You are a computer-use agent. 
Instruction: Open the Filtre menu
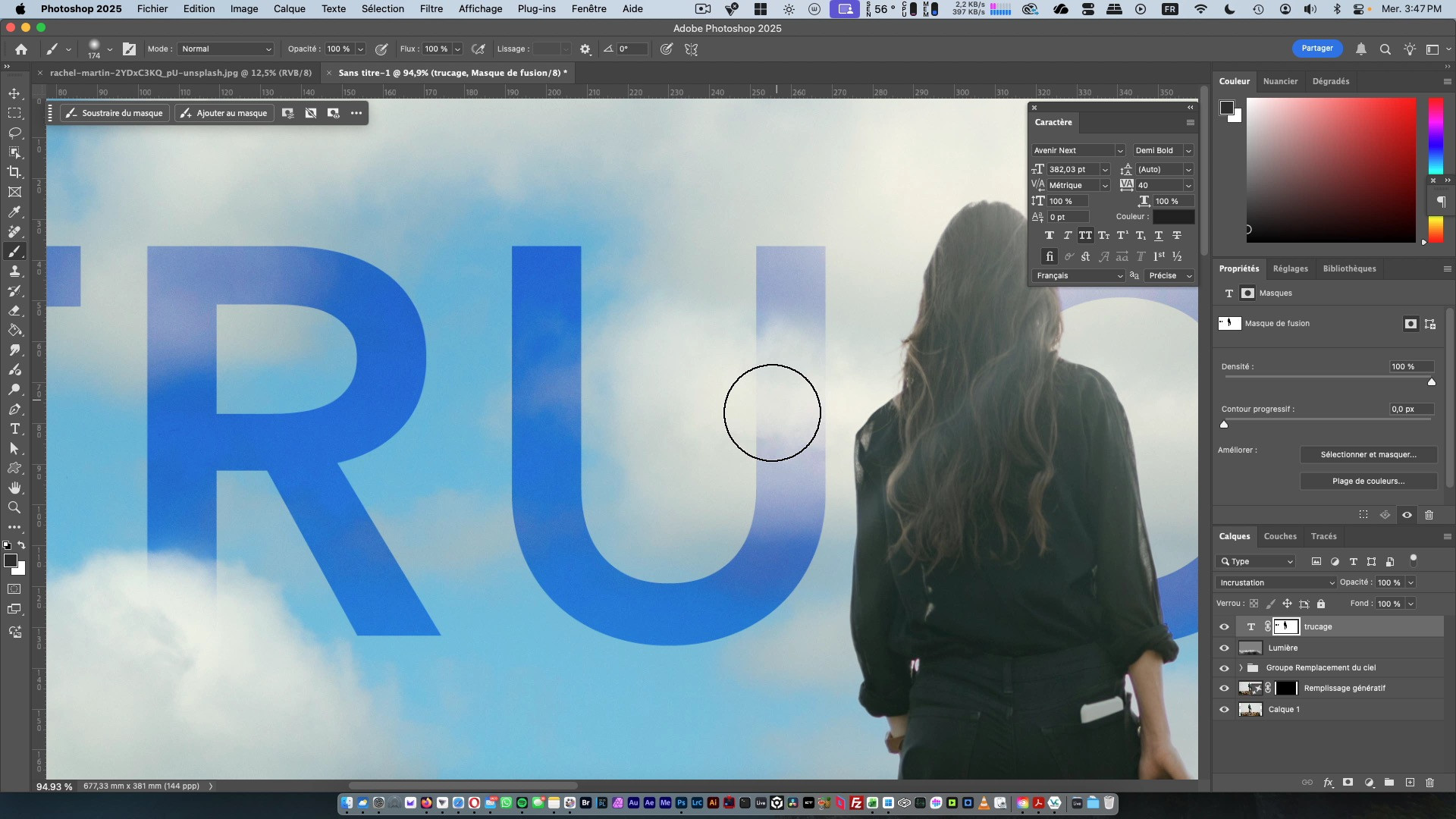(431, 9)
